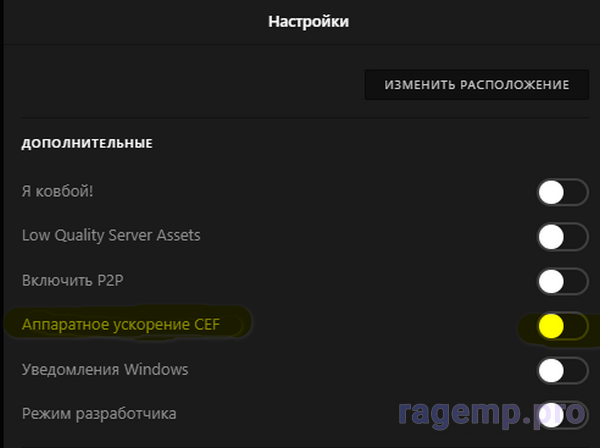Click the Режим разработчика label
The image size is (600, 448).
click(99, 414)
